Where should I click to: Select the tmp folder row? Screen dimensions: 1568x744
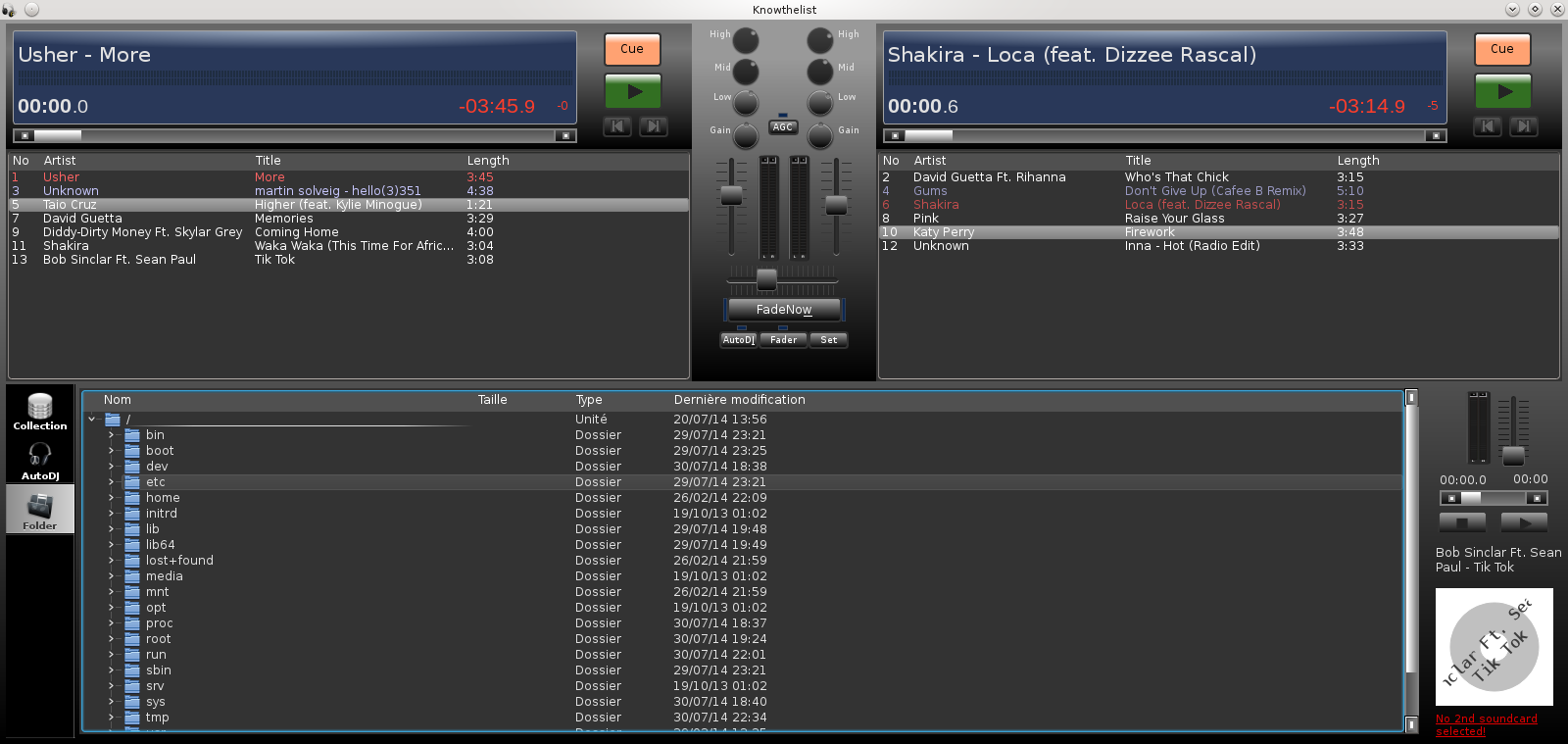tap(743, 718)
